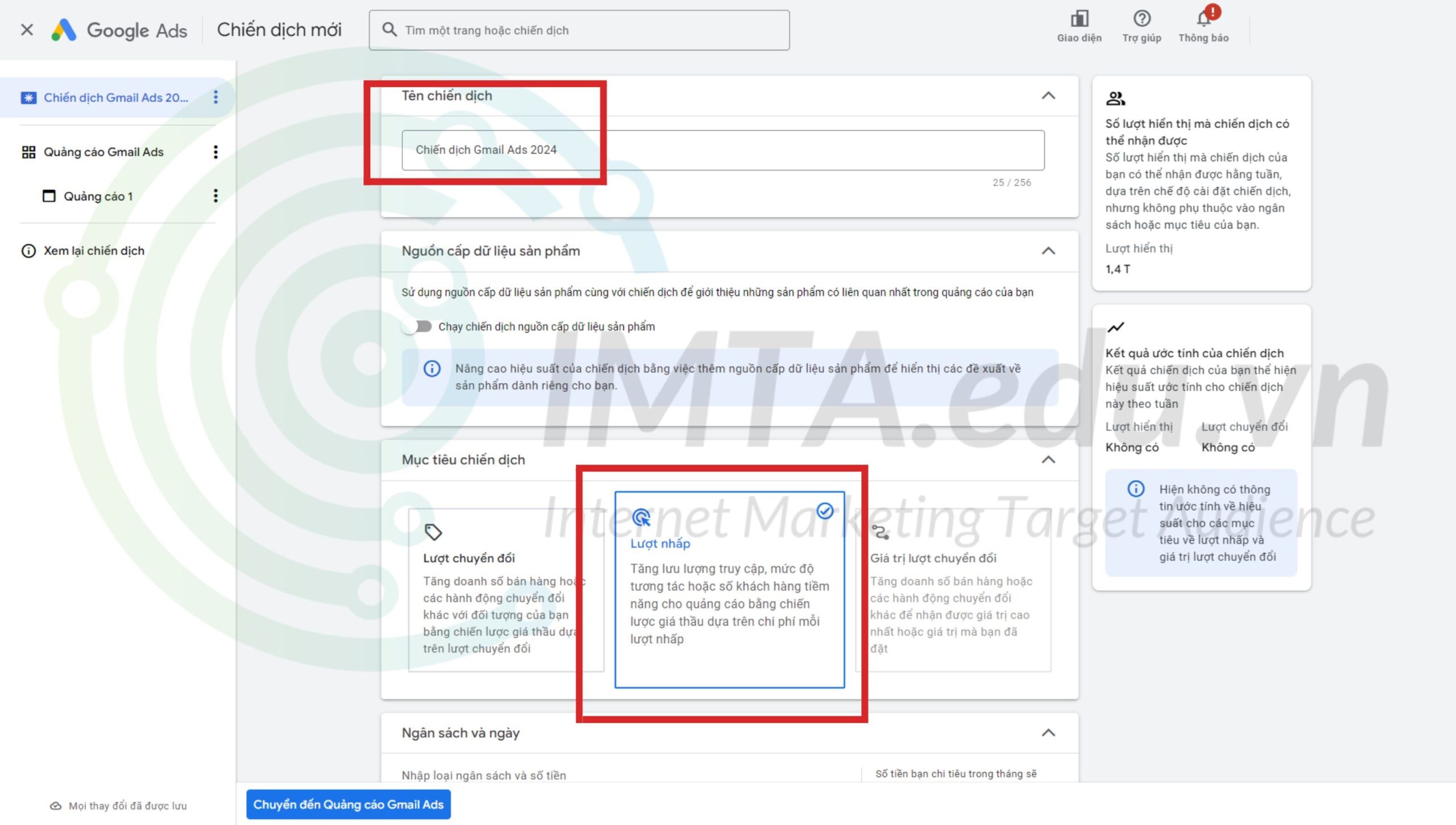Collapse the Mục tiêu chiến dịch section

[x=1048, y=459]
